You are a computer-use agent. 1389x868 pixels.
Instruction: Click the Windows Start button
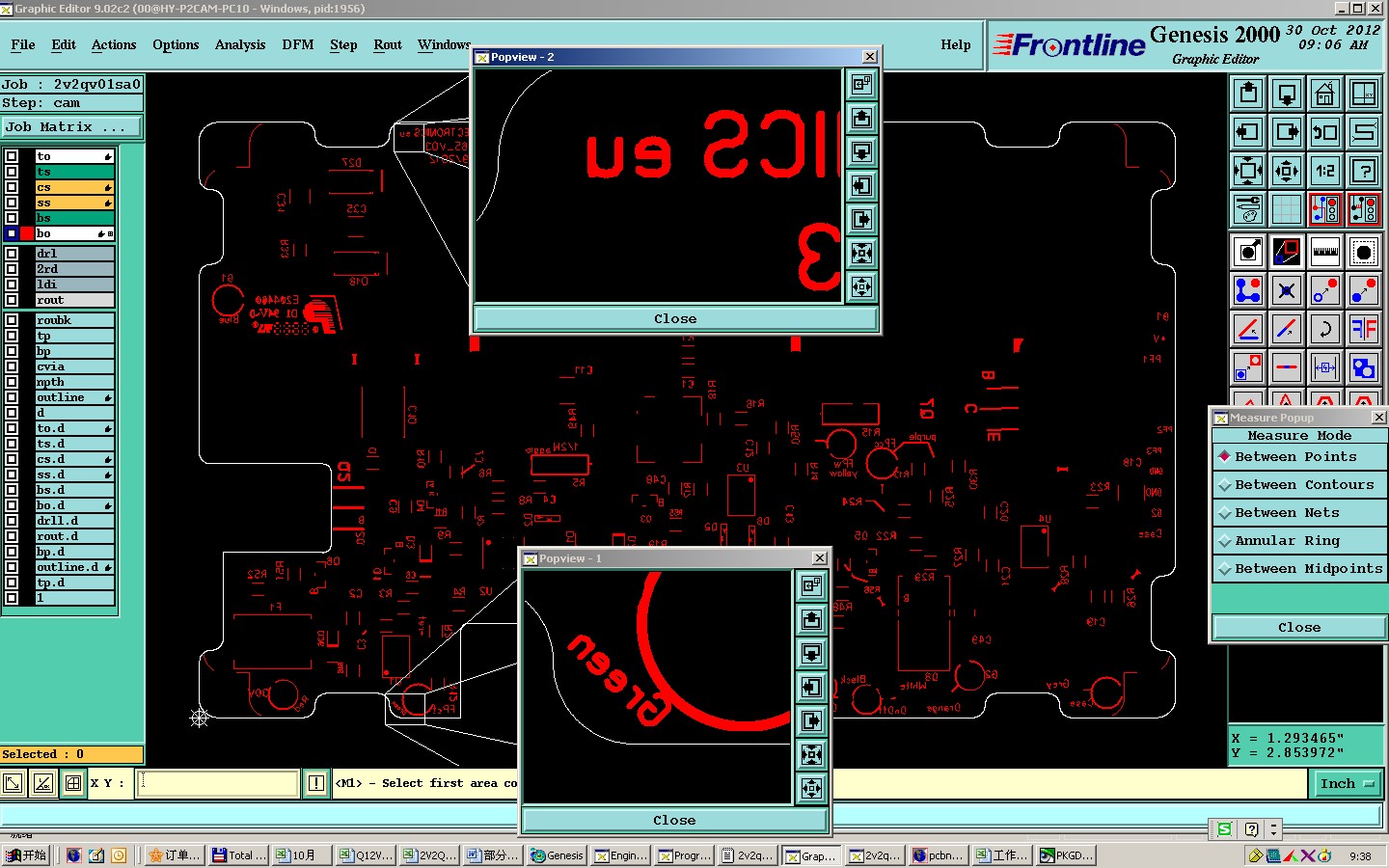click(26, 855)
